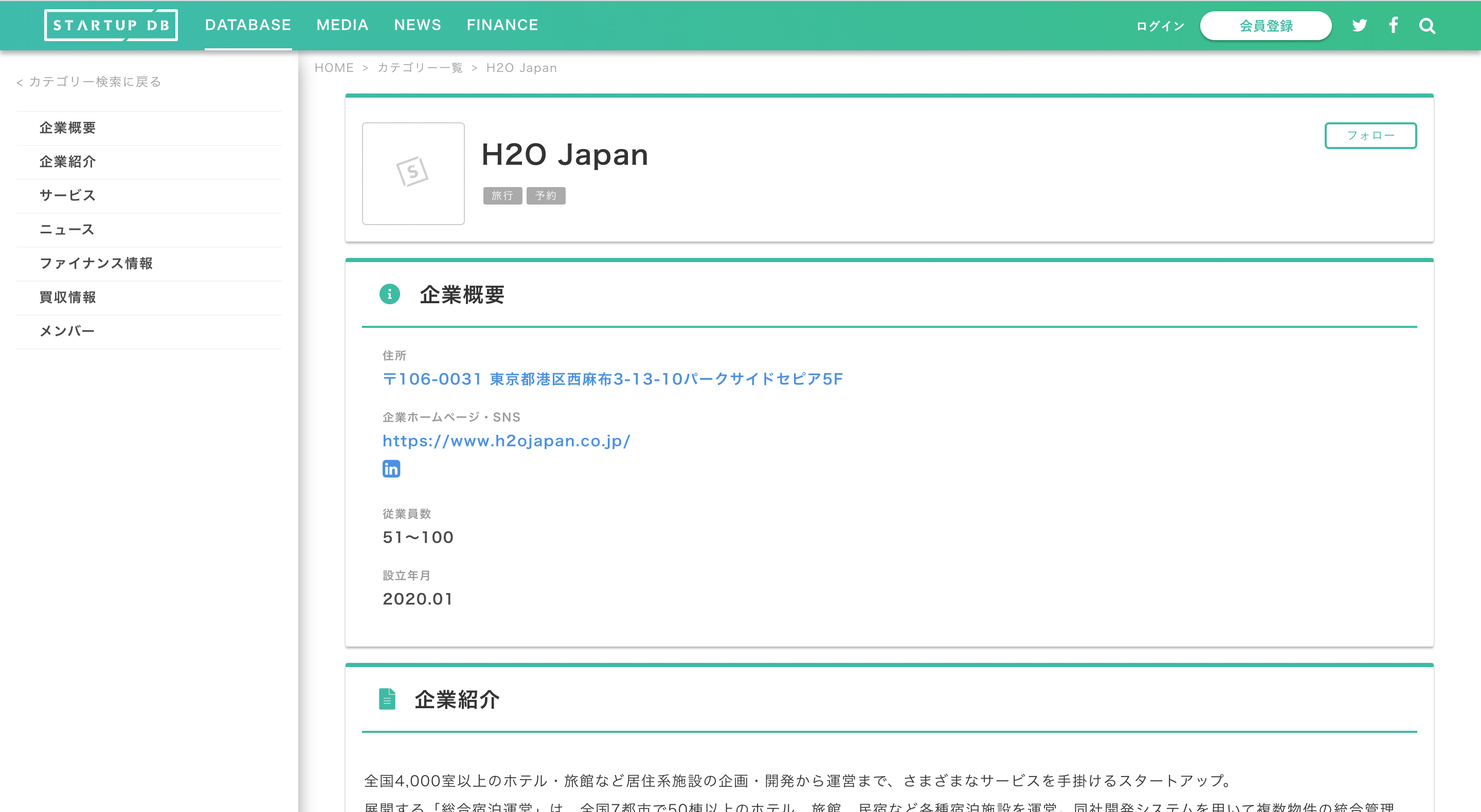Click the search magnifier icon
The width and height of the screenshot is (1481, 812).
pyautogui.click(x=1427, y=25)
